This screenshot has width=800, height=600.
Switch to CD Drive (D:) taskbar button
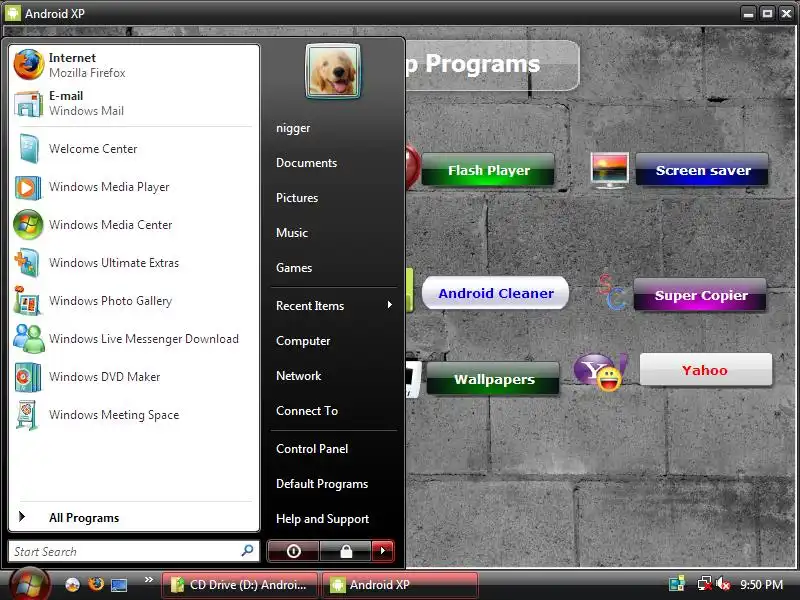click(240, 585)
